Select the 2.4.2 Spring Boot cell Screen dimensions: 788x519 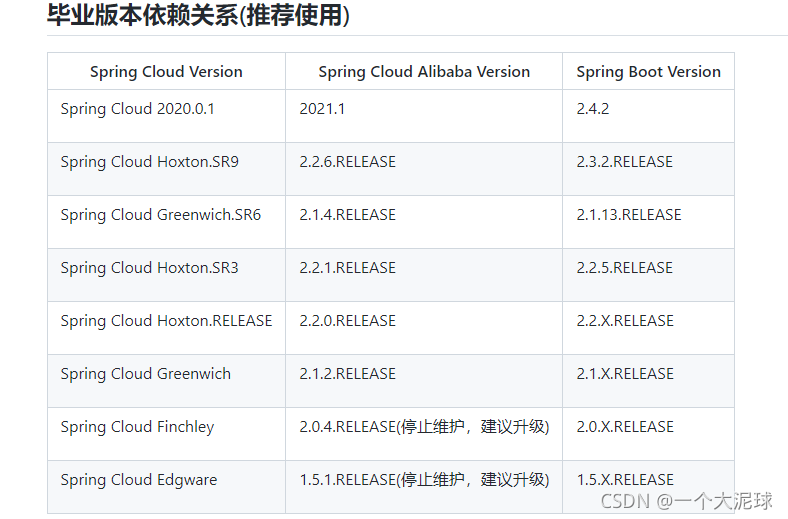648,116
